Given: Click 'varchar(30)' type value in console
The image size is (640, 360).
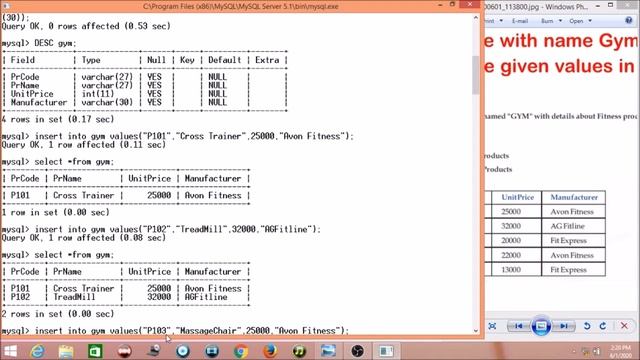Looking at the screenshot, I should pos(107,102).
